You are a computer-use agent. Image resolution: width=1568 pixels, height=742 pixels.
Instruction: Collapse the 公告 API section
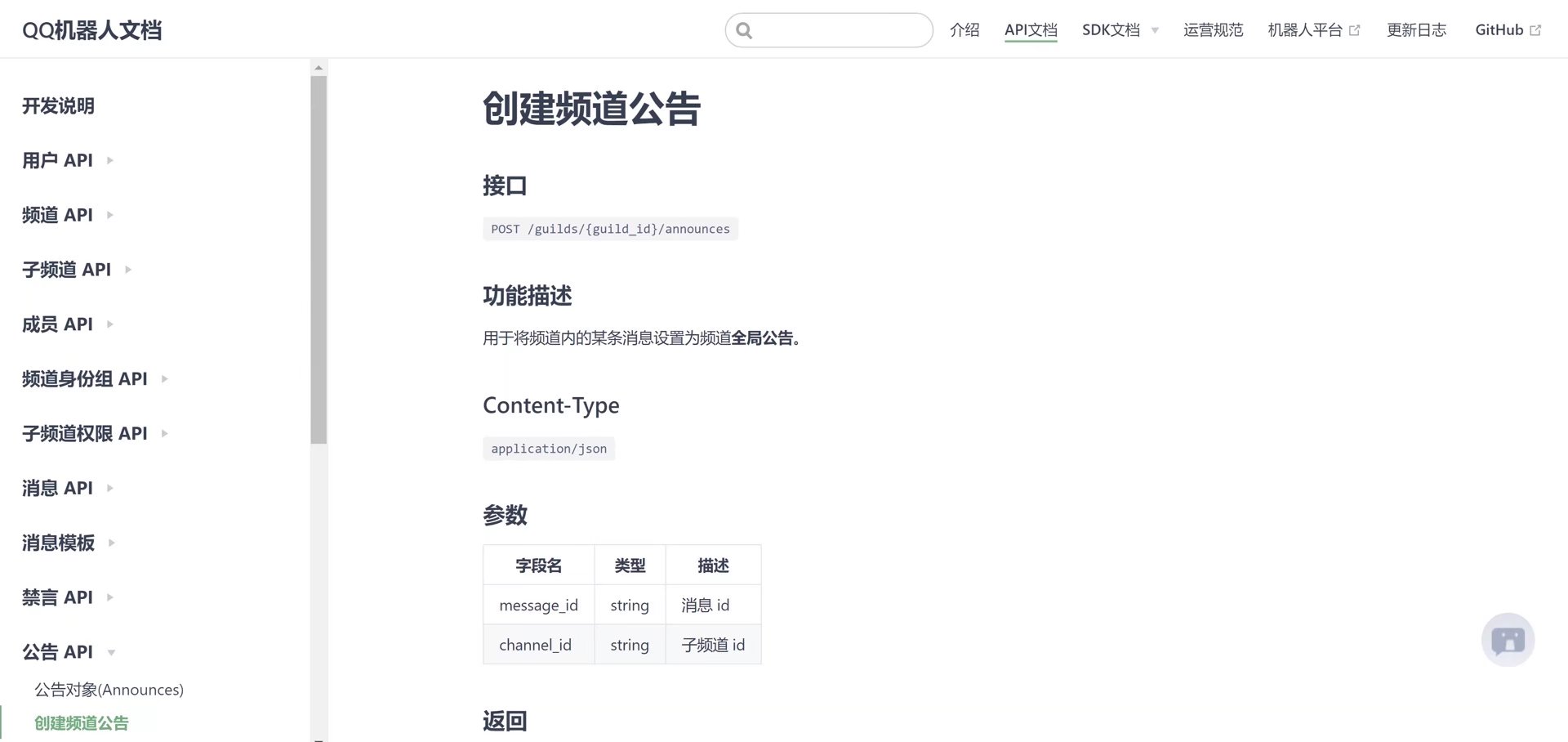click(111, 652)
